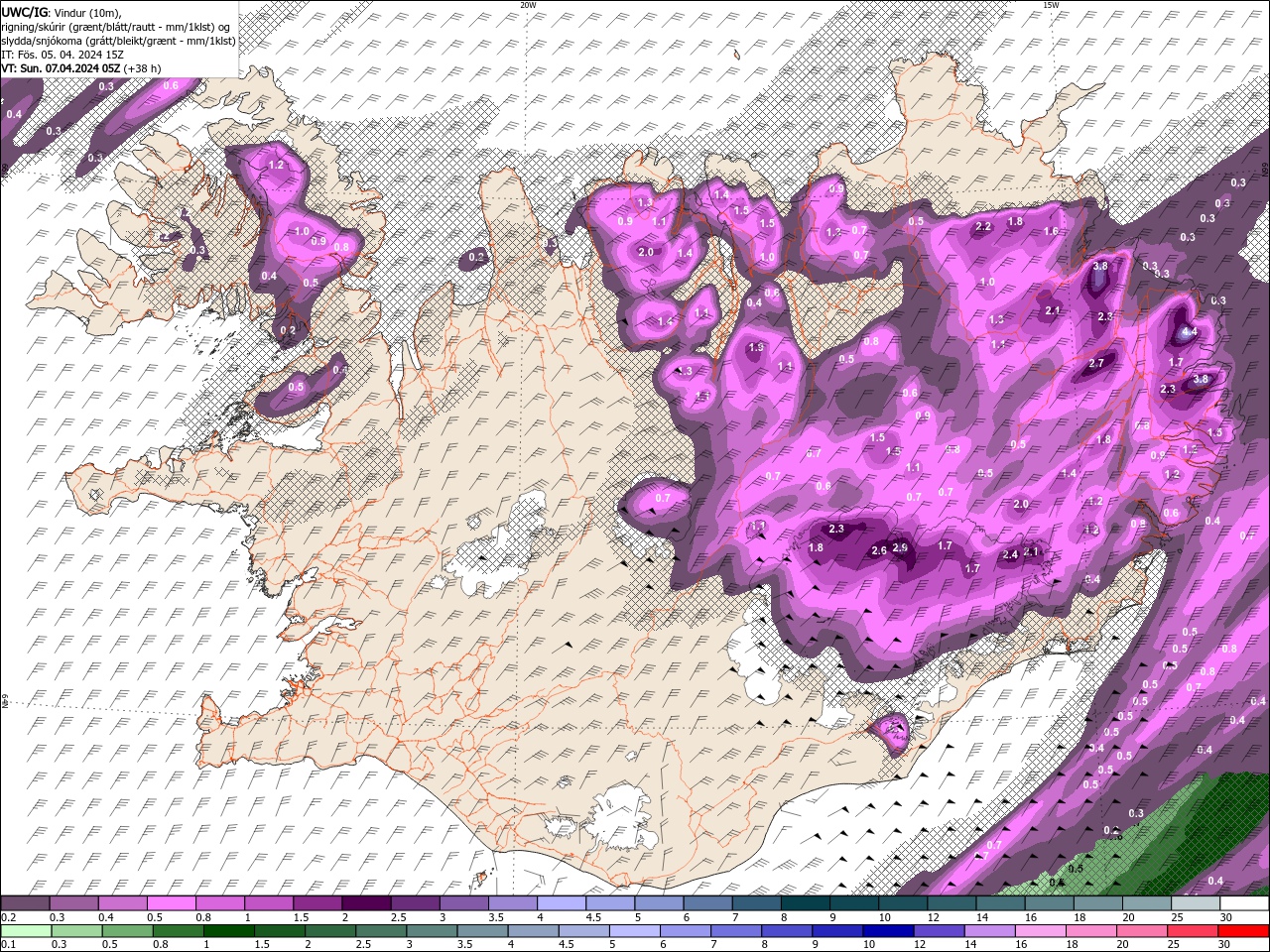The image size is (1270, 952).
Task: Click the 2.7 precipitation value on the map
Action: (1096, 364)
